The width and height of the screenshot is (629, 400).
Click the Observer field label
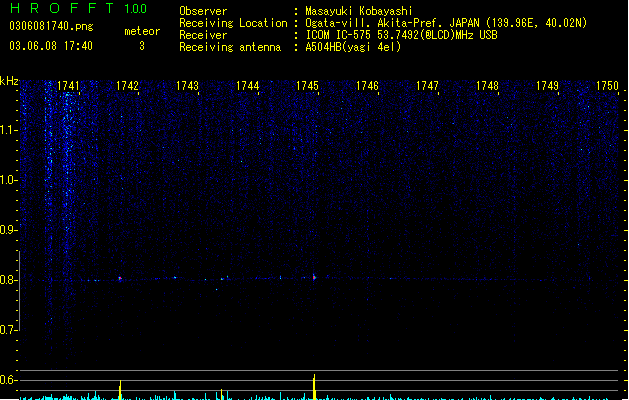point(203,11)
